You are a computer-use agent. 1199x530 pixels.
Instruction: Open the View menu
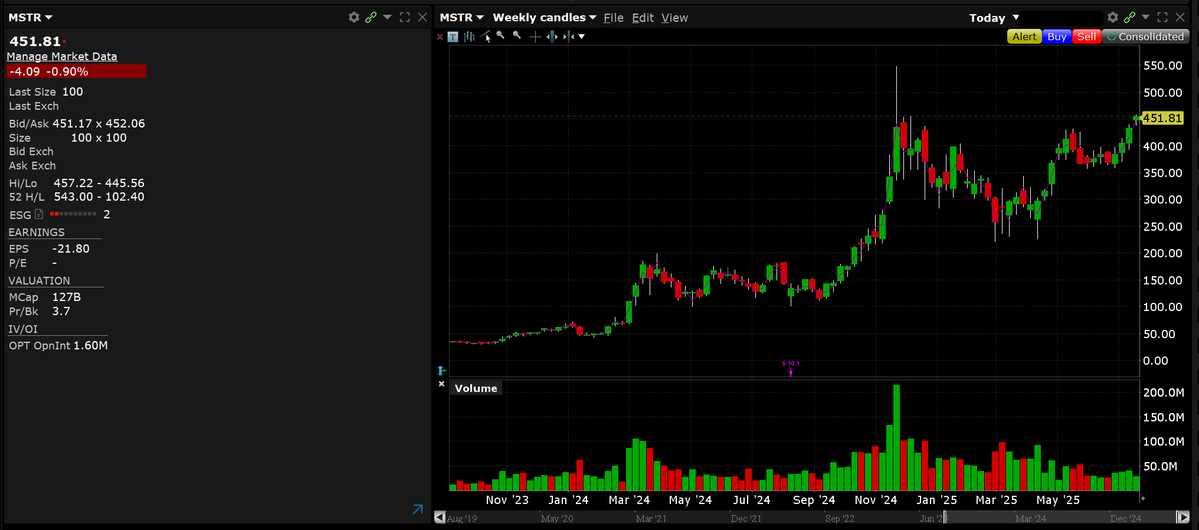click(x=674, y=18)
